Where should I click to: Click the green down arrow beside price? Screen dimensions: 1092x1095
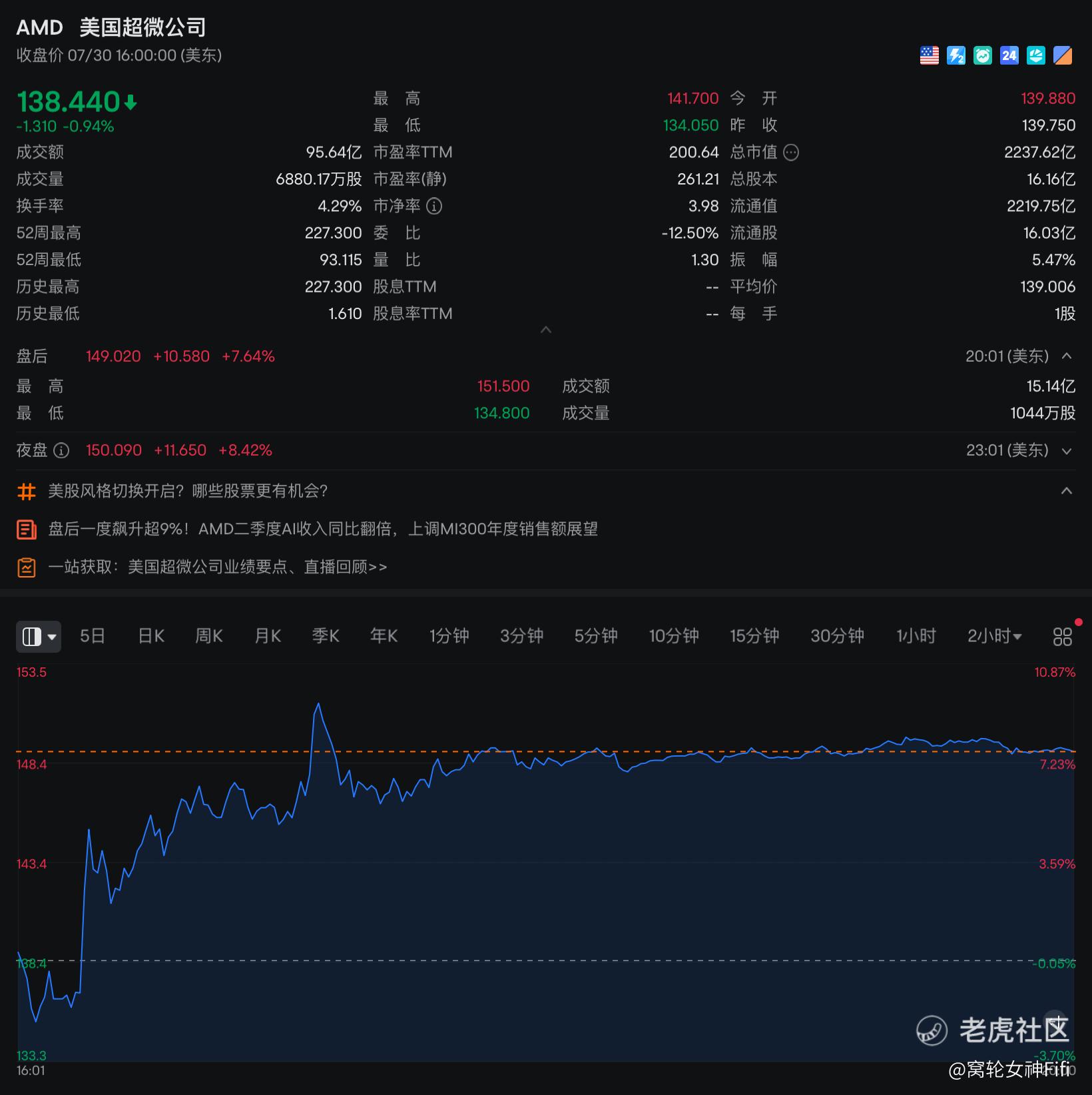(131, 103)
